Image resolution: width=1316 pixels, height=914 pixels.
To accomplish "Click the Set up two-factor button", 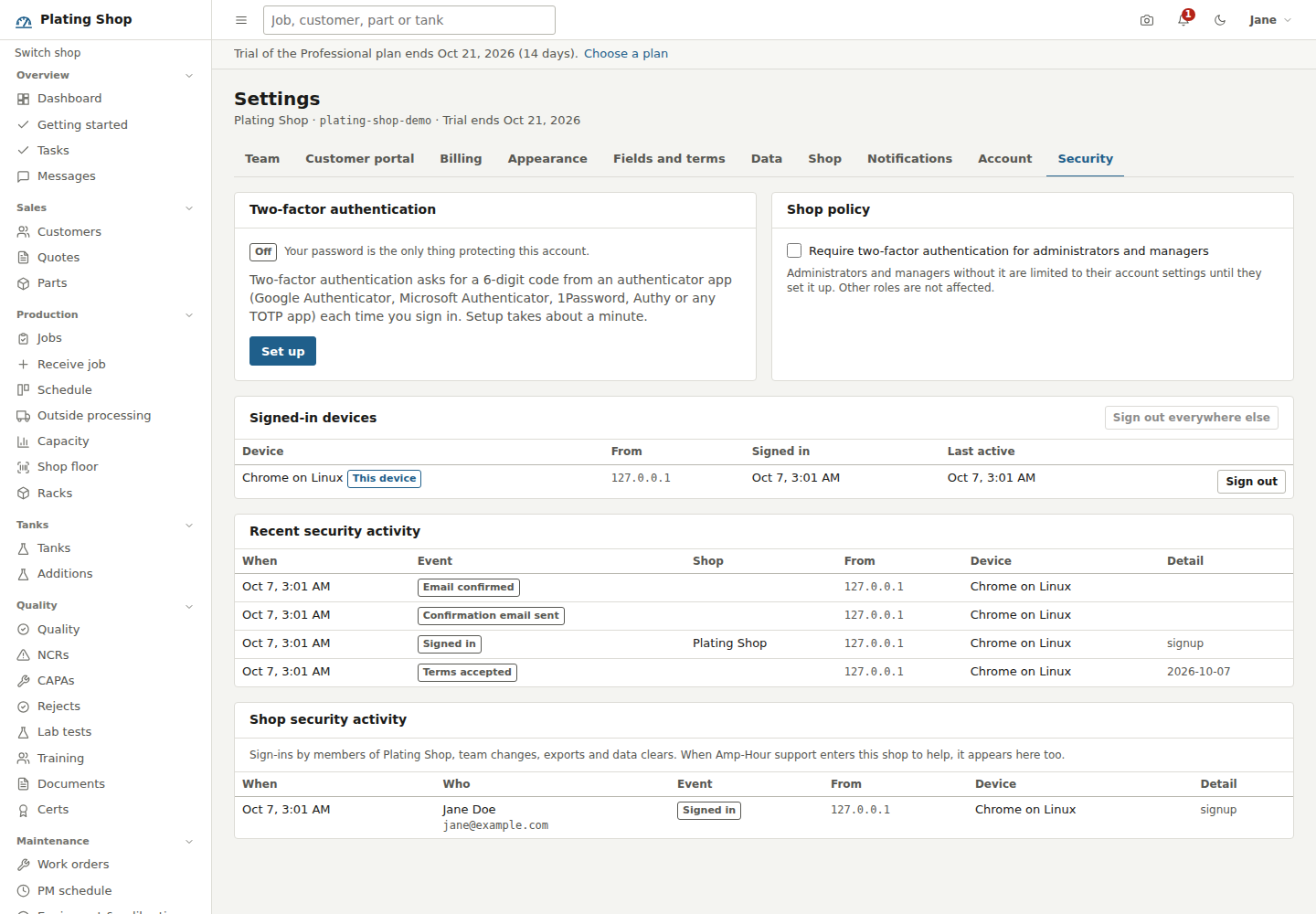I will [x=282, y=351].
